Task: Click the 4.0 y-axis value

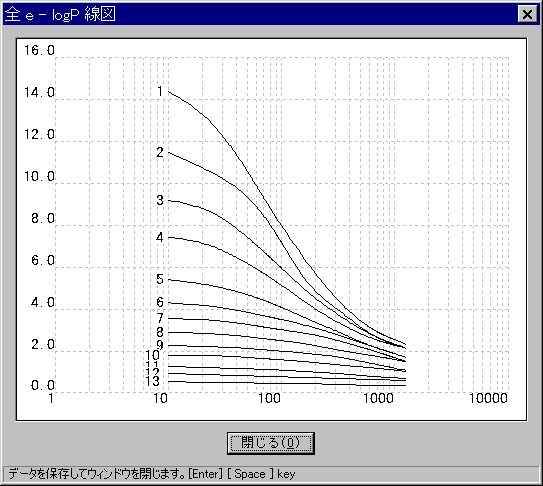Action: tap(43, 302)
